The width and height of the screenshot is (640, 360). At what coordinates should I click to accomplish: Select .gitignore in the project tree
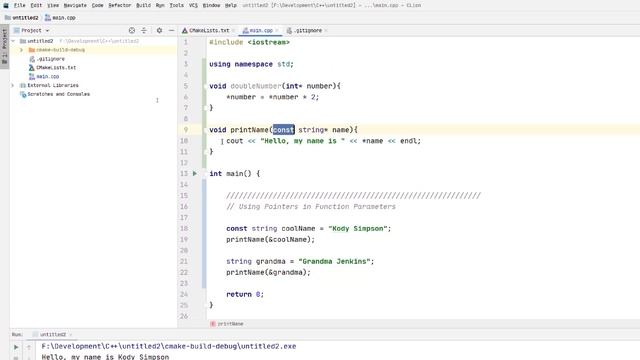50,59
